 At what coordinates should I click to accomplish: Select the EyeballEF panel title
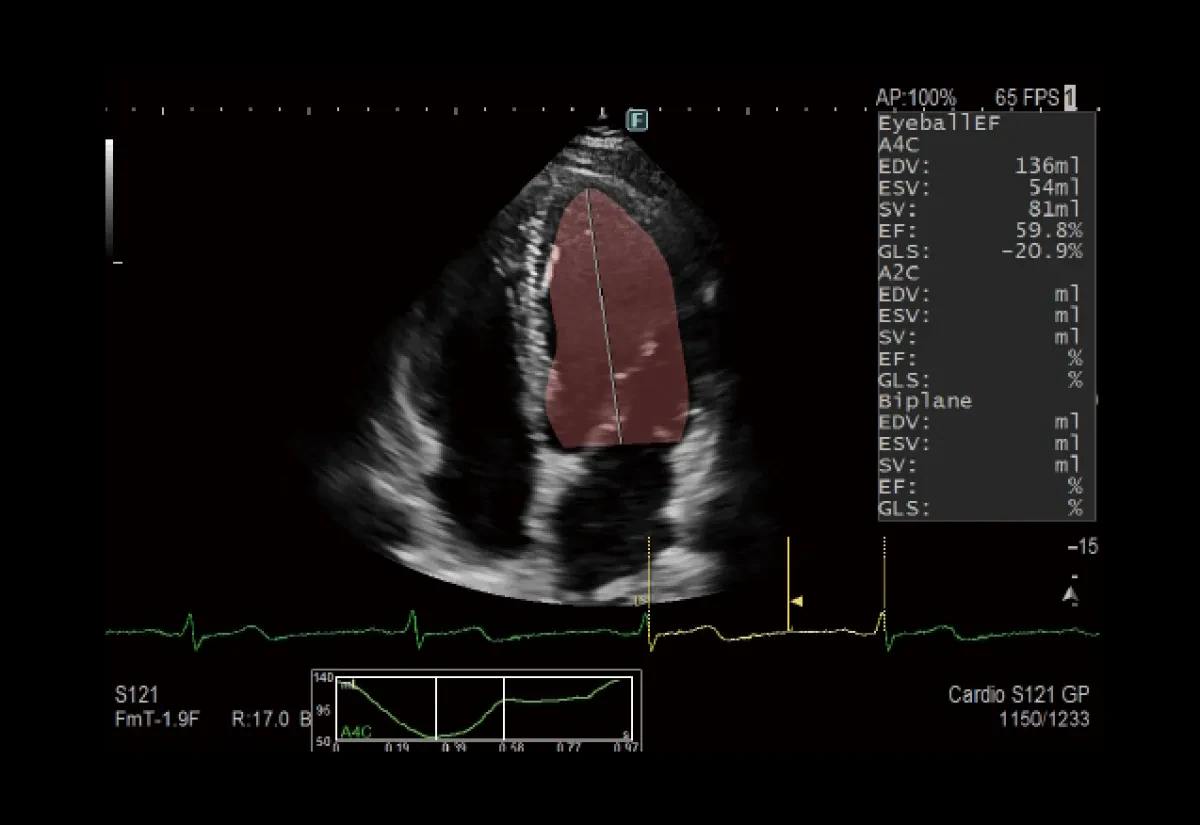(925, 123)
